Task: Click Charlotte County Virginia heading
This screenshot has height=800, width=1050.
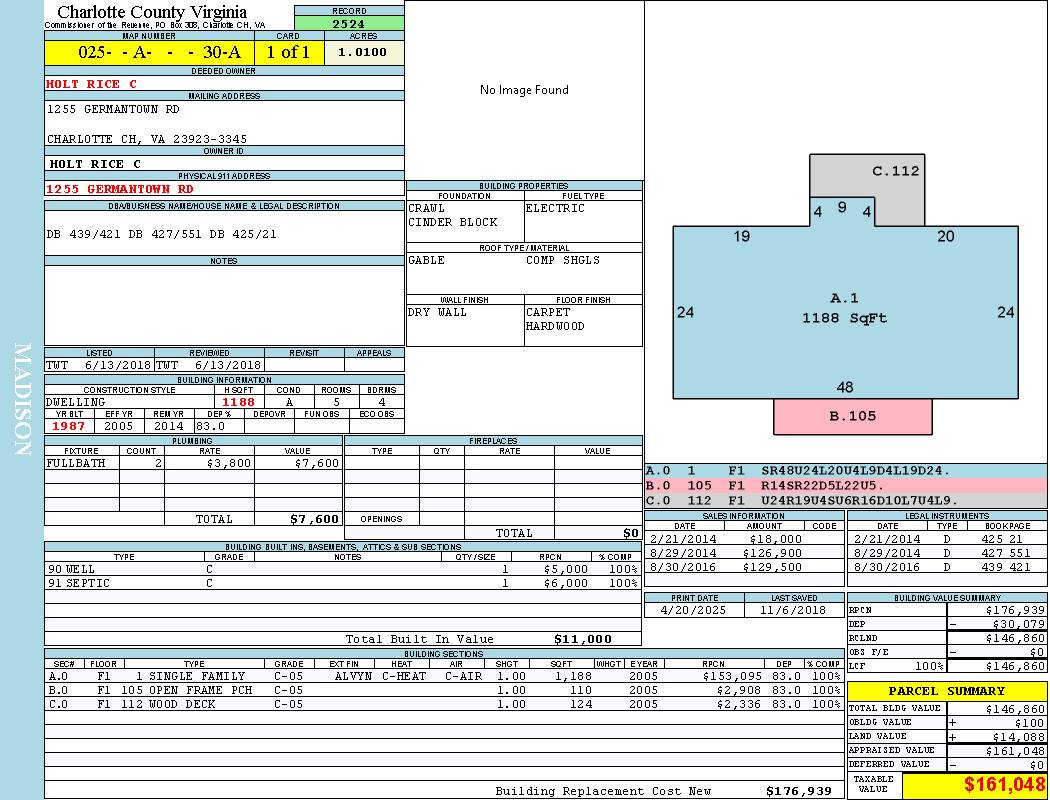Action: (152, 12)
